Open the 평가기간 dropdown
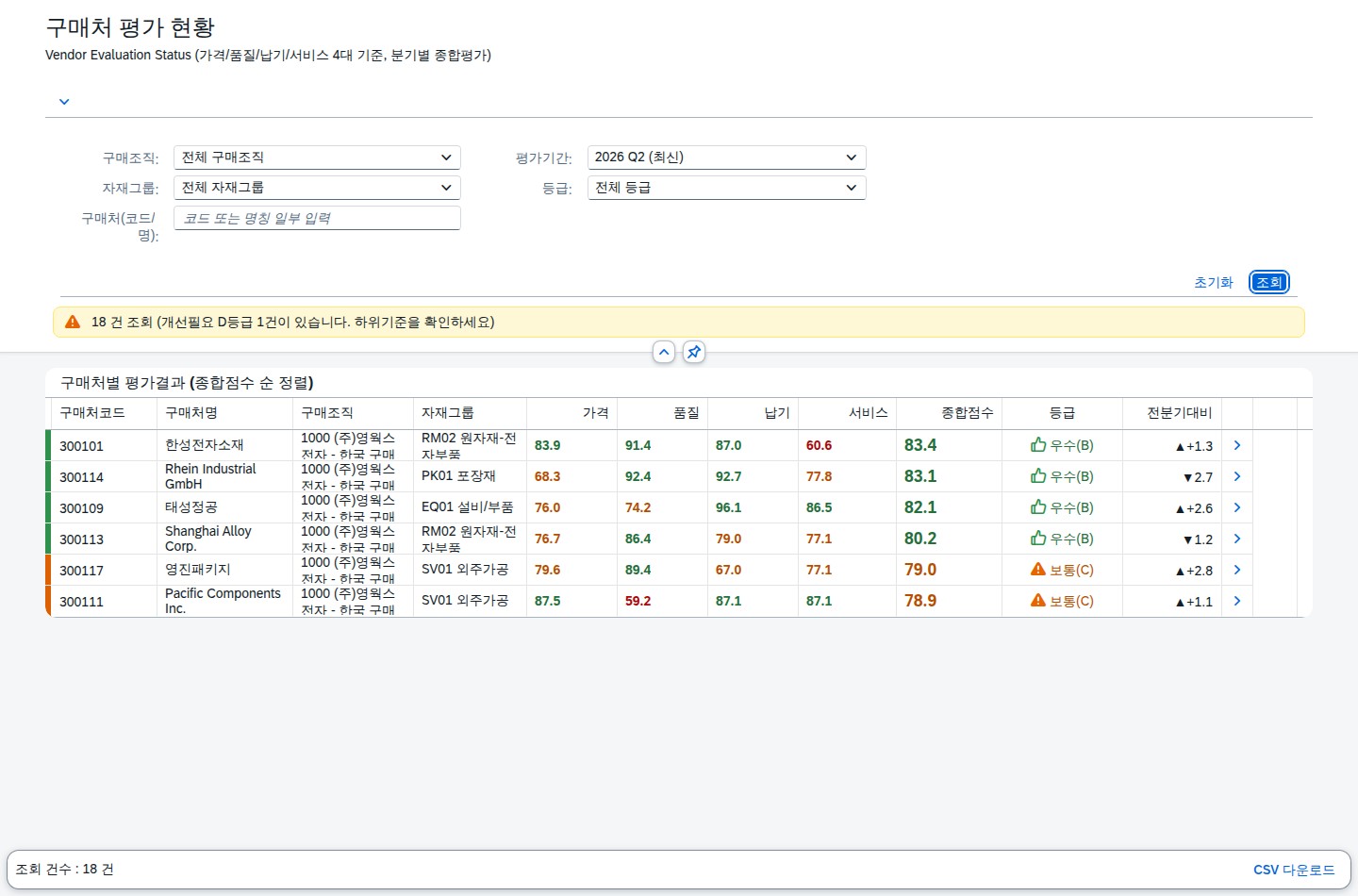This screenshot has width=1358, height=896. (x=726, y=158)
